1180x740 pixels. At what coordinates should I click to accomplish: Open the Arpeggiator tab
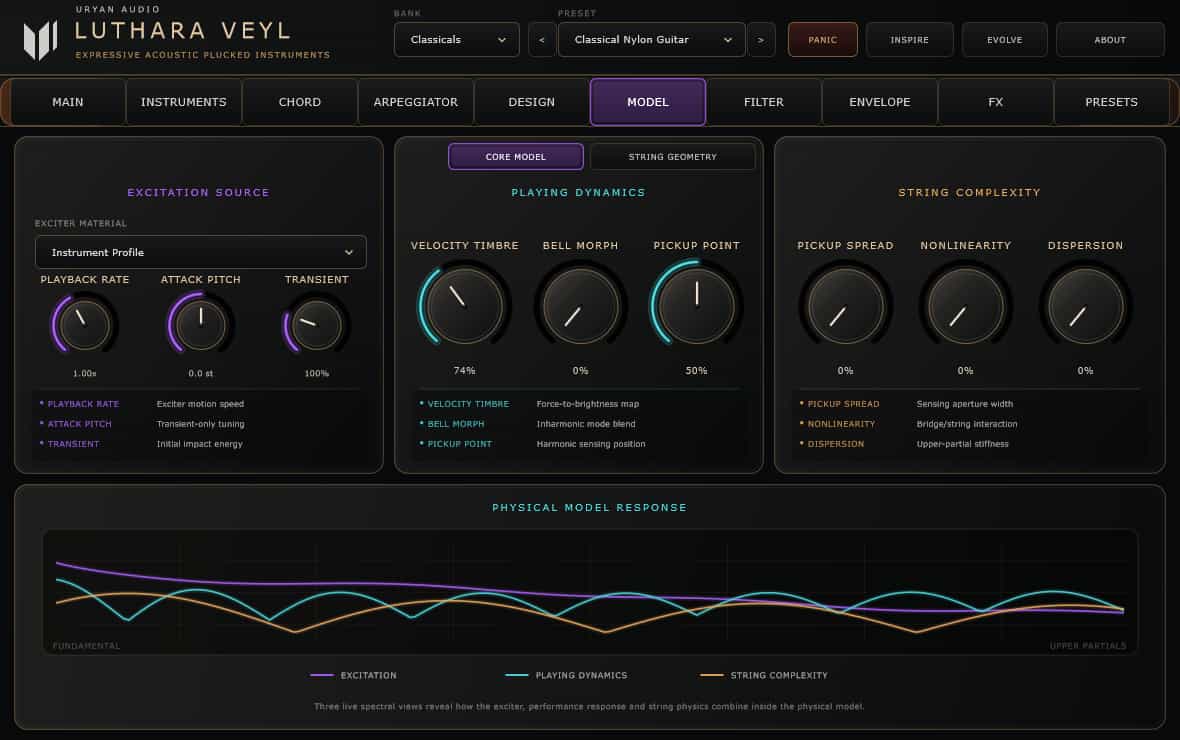415,102
